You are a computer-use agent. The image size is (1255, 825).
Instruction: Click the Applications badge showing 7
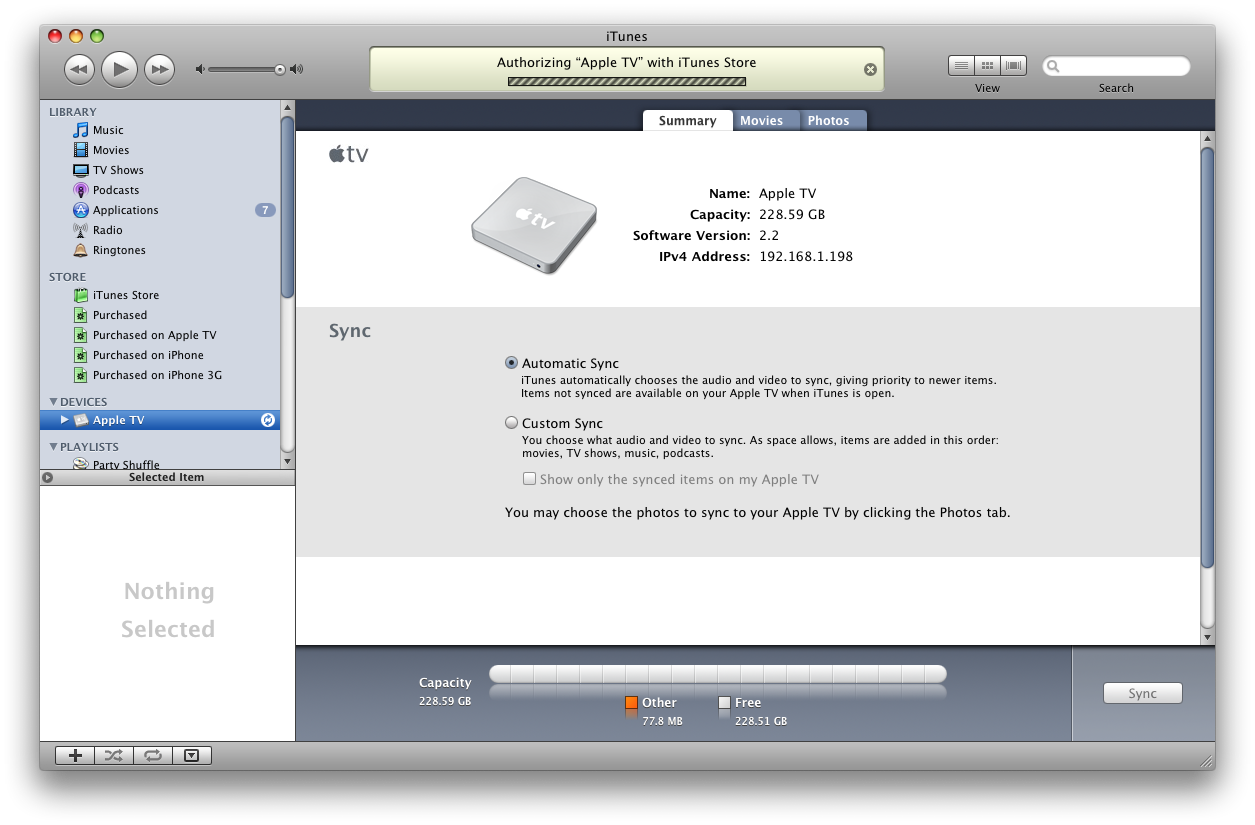(x=265, y=210)
